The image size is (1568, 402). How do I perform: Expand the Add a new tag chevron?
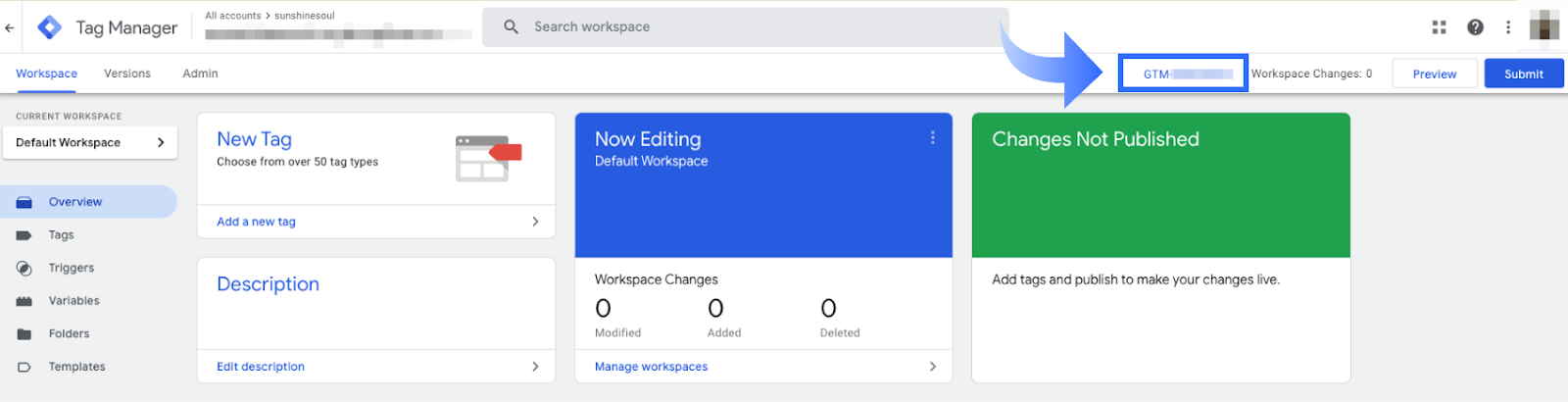coord(535,222)
